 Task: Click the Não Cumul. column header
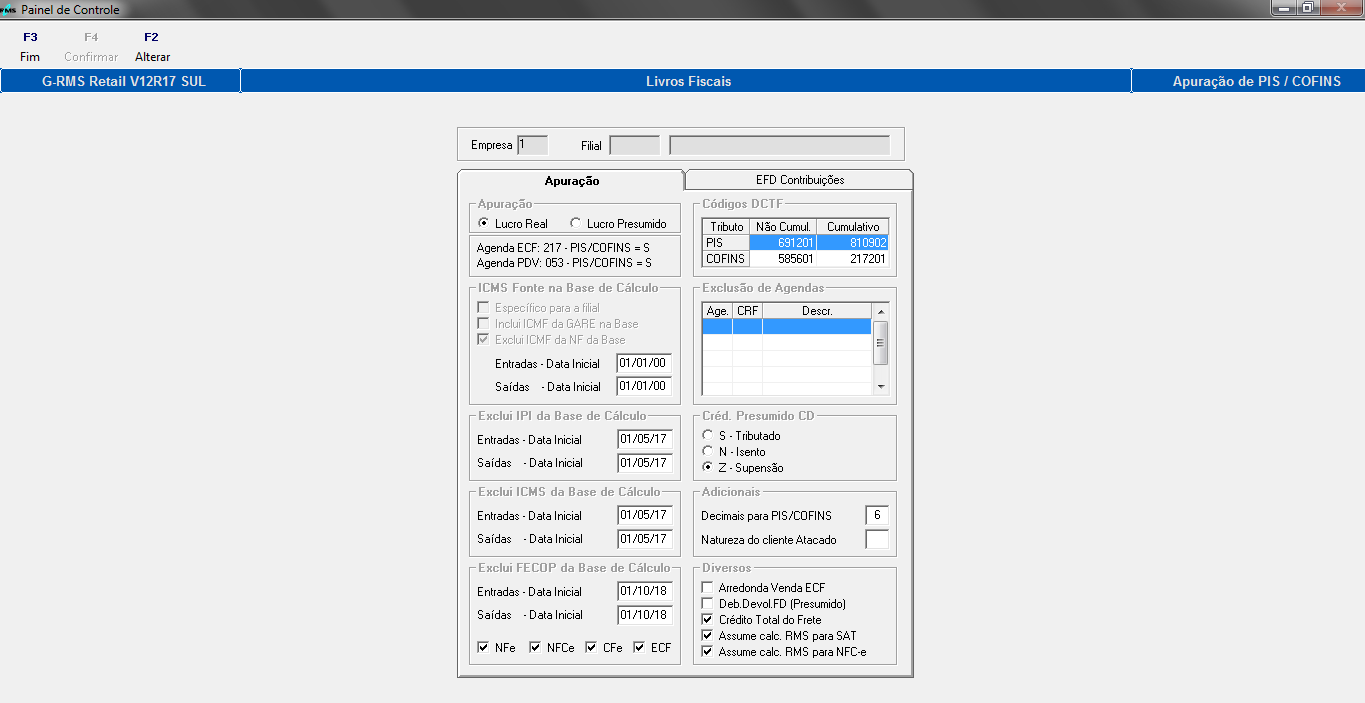coord(784,227)
